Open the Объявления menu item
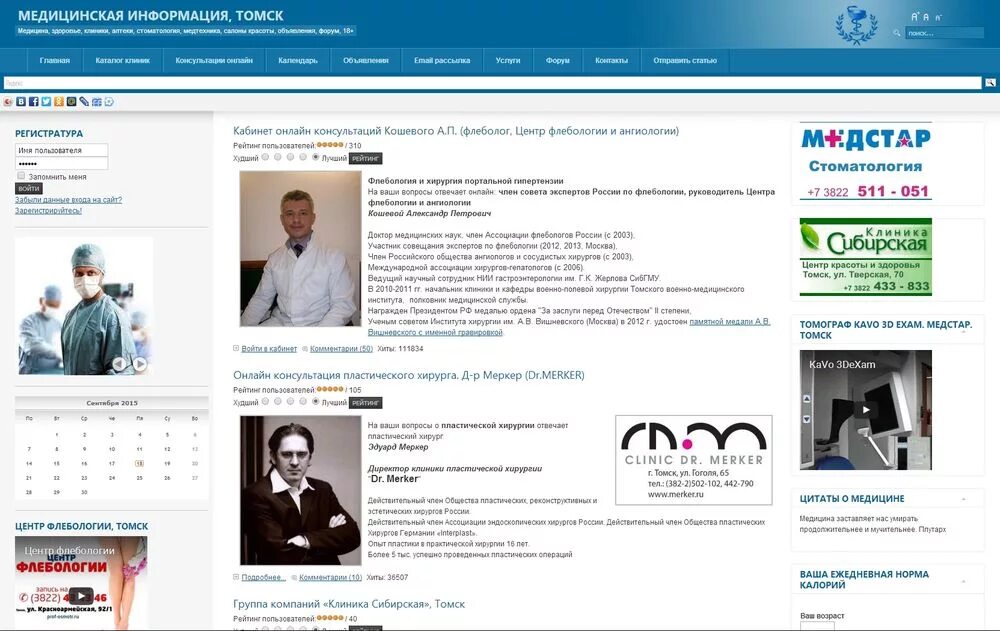The height and width of the screenshot is (631, 1000). tap(365, 61)
